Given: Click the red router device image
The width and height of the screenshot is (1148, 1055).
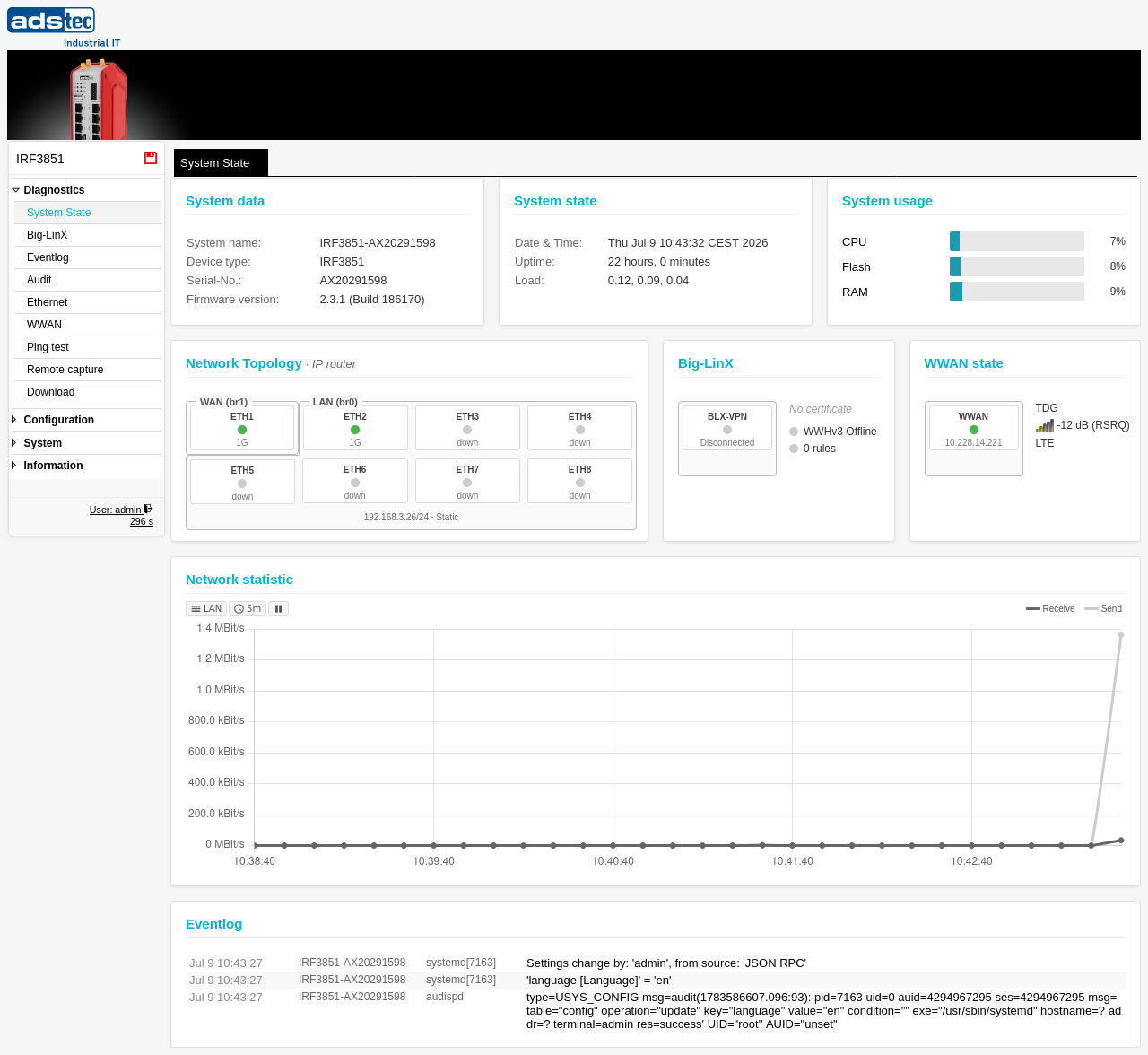Looking at the screenshot, I should click(x=99, y=100).
